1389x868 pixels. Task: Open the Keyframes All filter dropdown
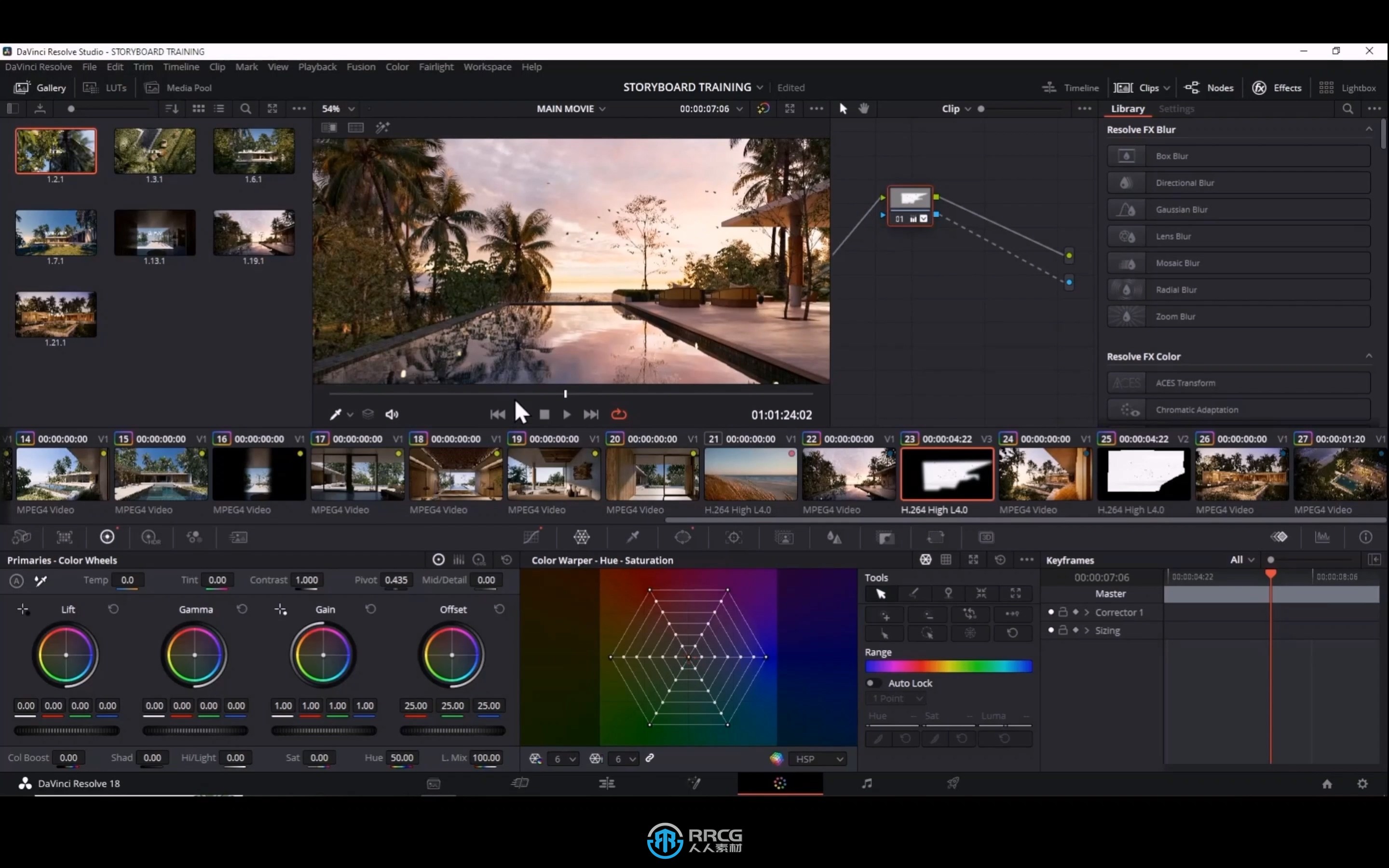(x=1242, y=560)
